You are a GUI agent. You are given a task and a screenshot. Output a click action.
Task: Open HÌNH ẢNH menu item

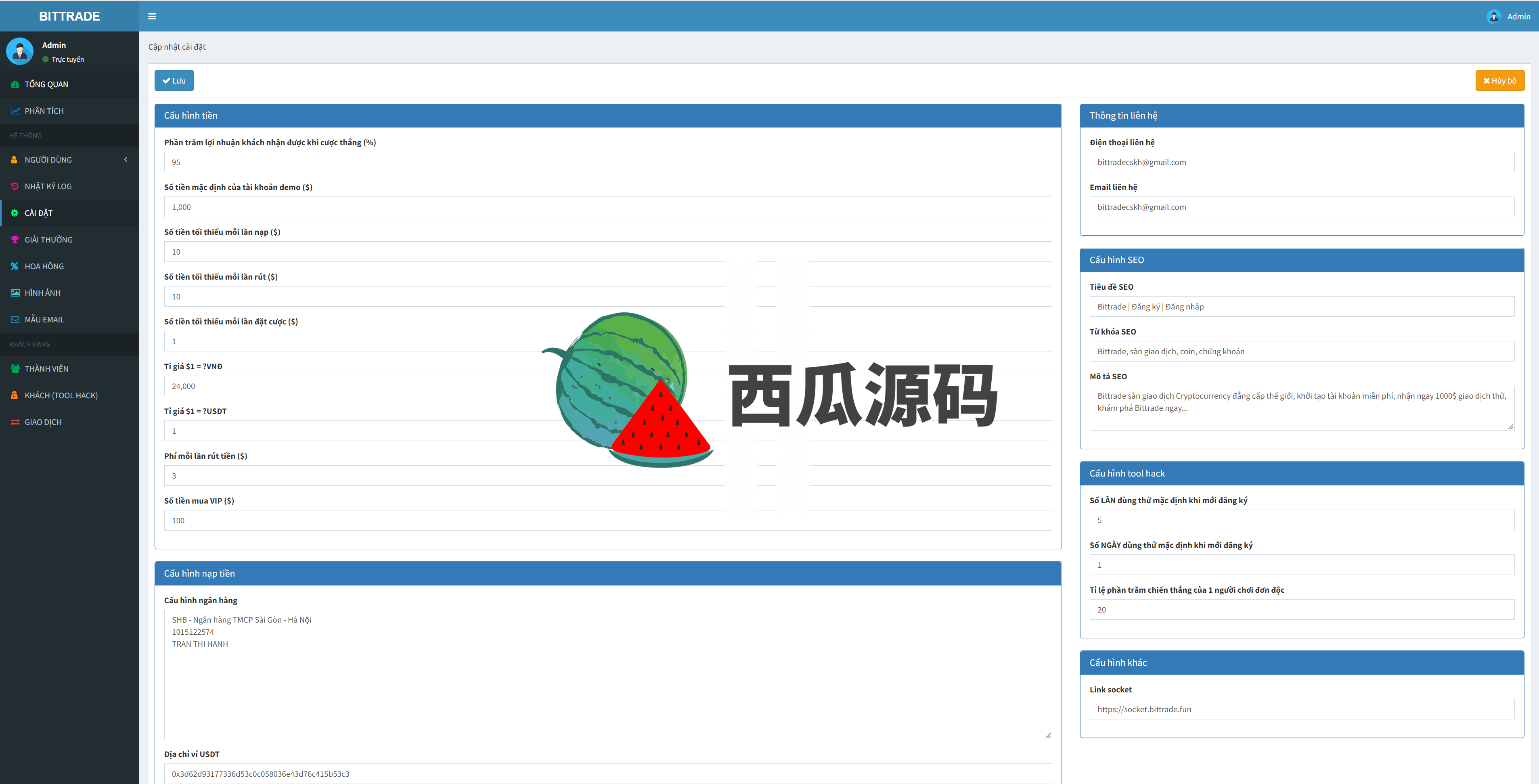[x=69, y=293]
